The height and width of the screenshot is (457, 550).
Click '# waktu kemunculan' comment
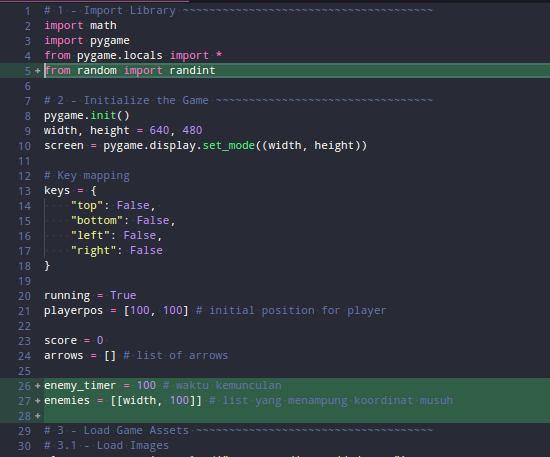tap(222, 385)
